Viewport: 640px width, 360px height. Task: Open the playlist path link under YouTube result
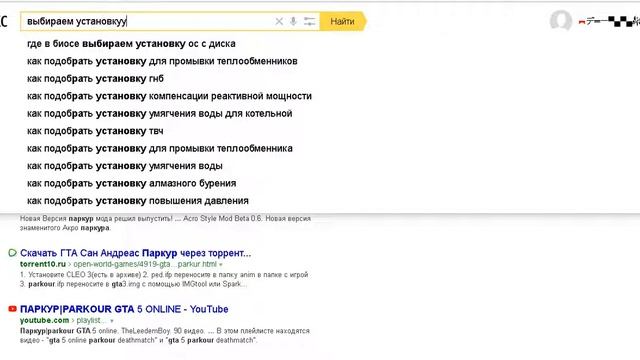91,320
